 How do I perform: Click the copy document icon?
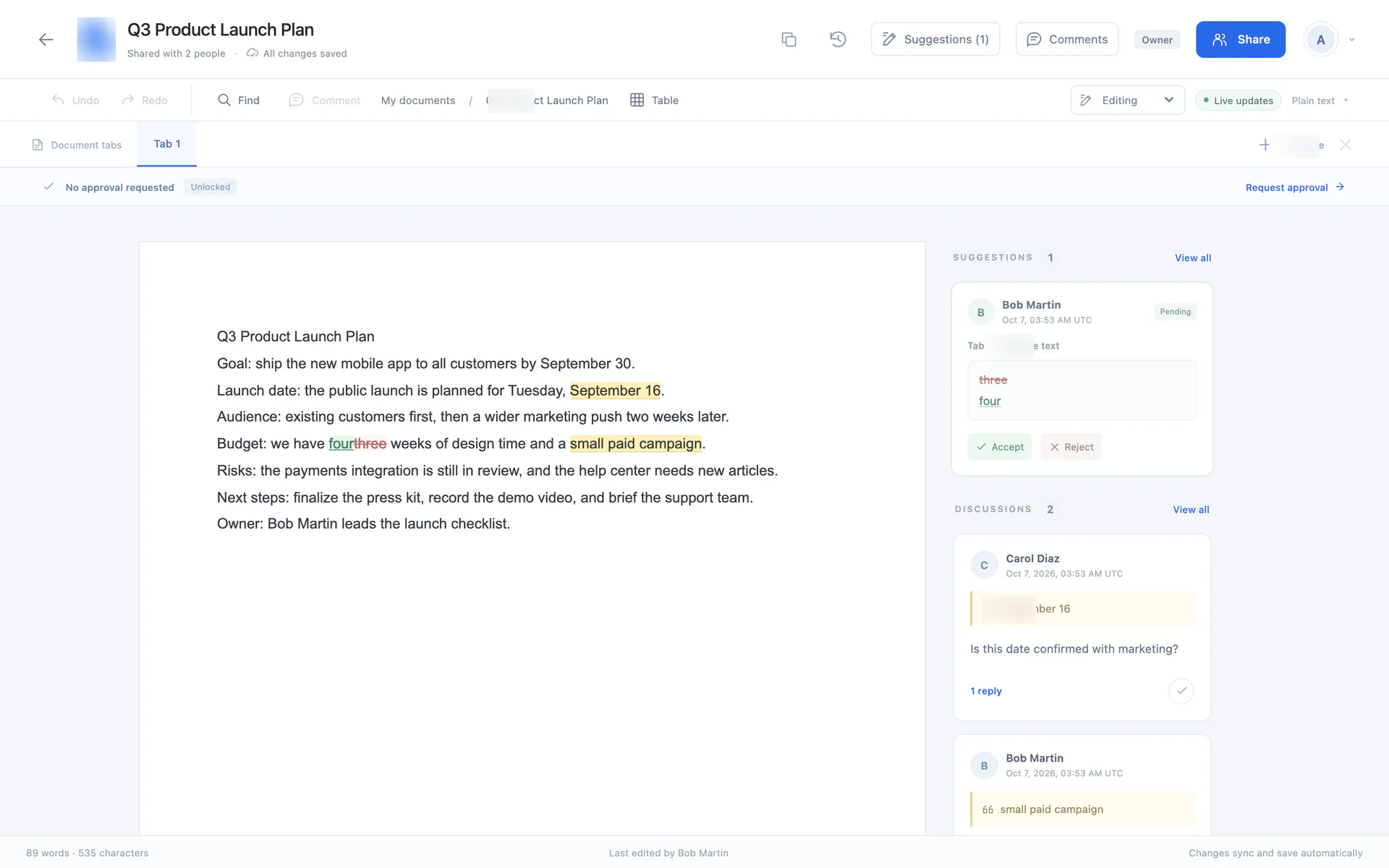click(x=789, y=40)
